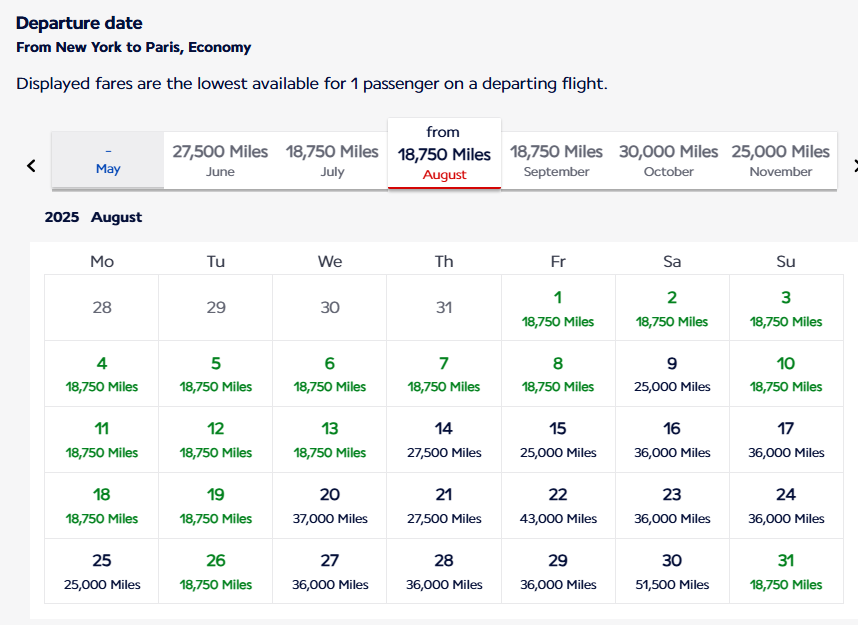Choose August 4 departure date
The height and width of the screenshot is (625, 858).
102,374
